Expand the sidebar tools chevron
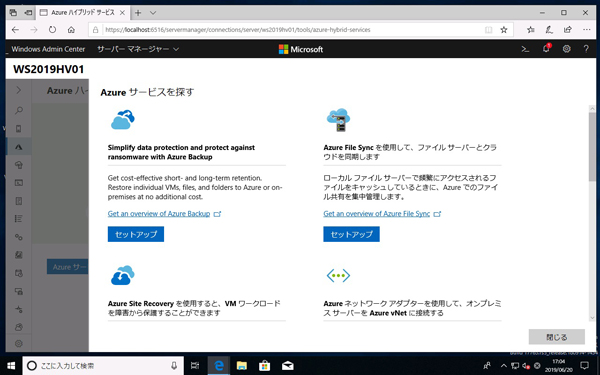 [18, 90]
